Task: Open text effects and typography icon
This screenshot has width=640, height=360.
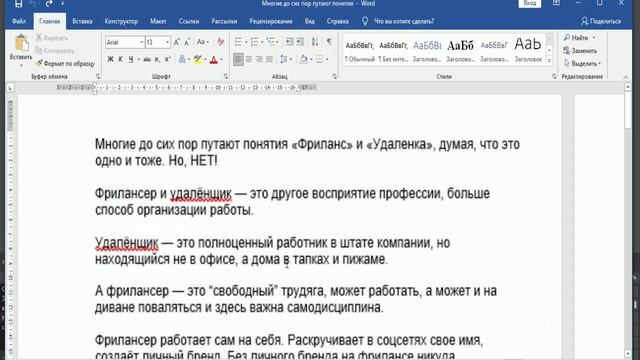Action: [182, 60]
